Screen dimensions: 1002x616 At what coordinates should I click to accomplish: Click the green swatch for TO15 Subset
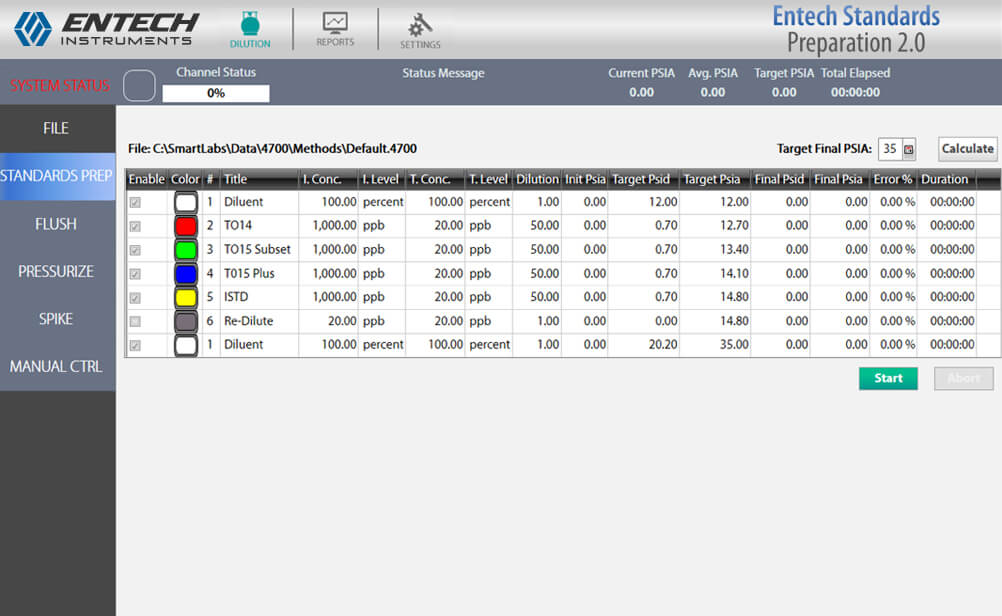tap(186, 250)
